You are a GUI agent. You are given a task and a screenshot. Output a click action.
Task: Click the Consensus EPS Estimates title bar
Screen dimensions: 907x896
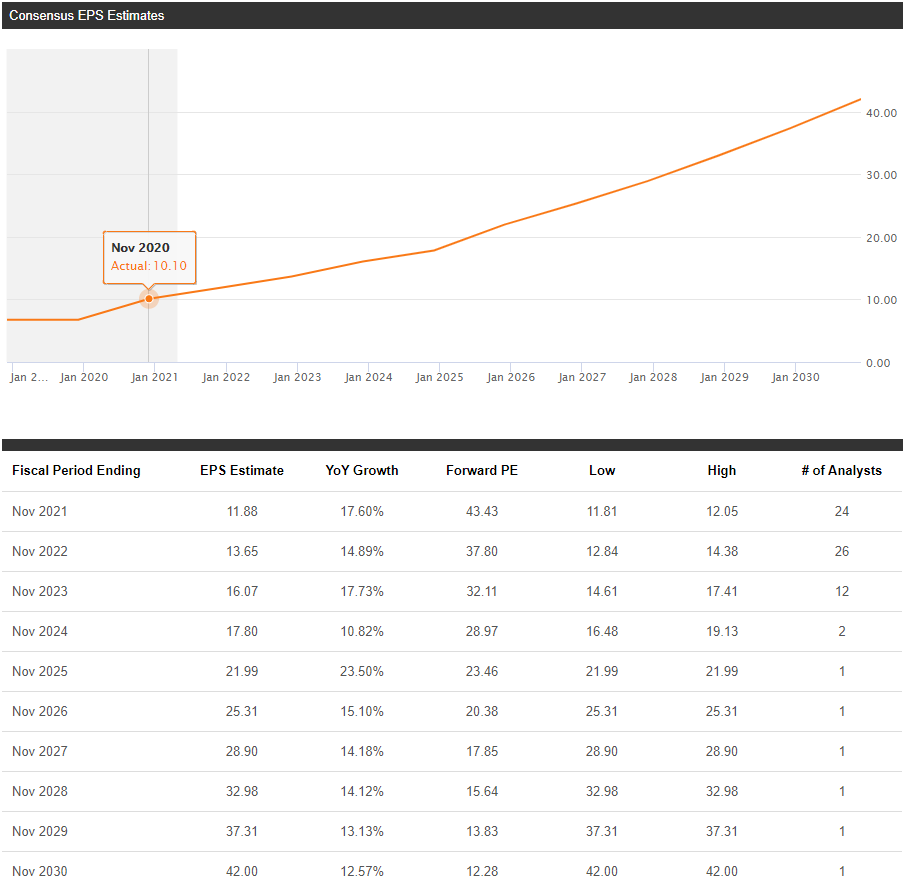pyautogui.click(x=452, y=16)
